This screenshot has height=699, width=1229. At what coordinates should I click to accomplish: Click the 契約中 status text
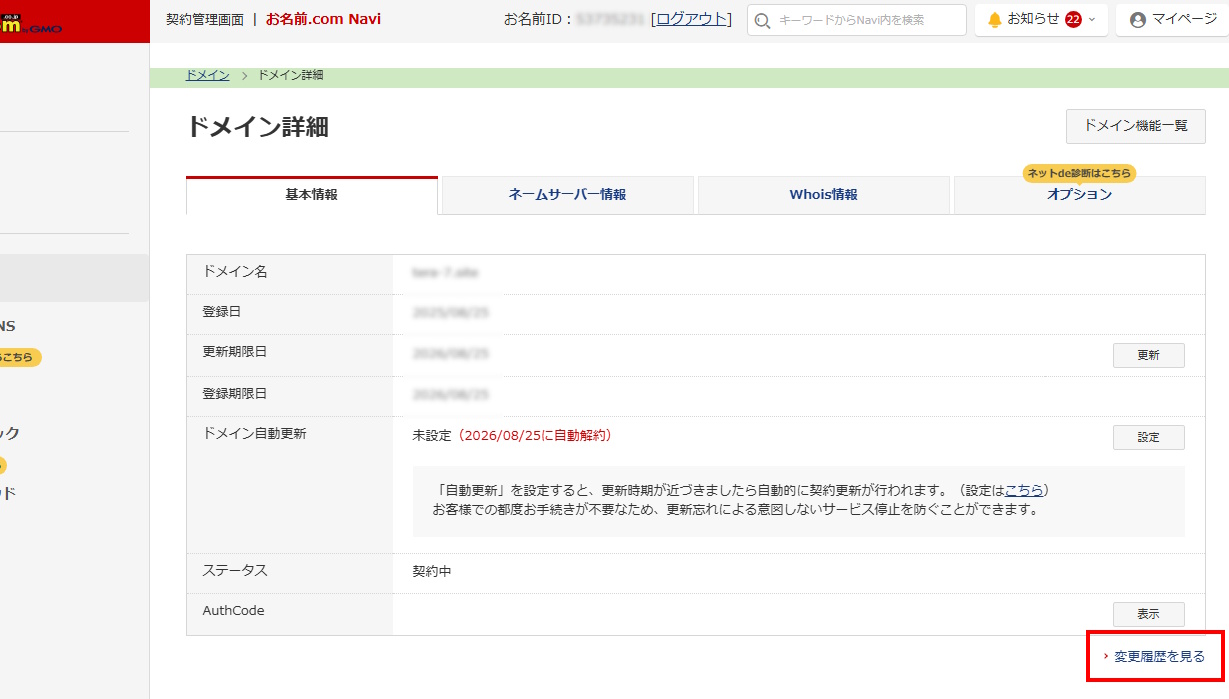[x=432, y=572]
